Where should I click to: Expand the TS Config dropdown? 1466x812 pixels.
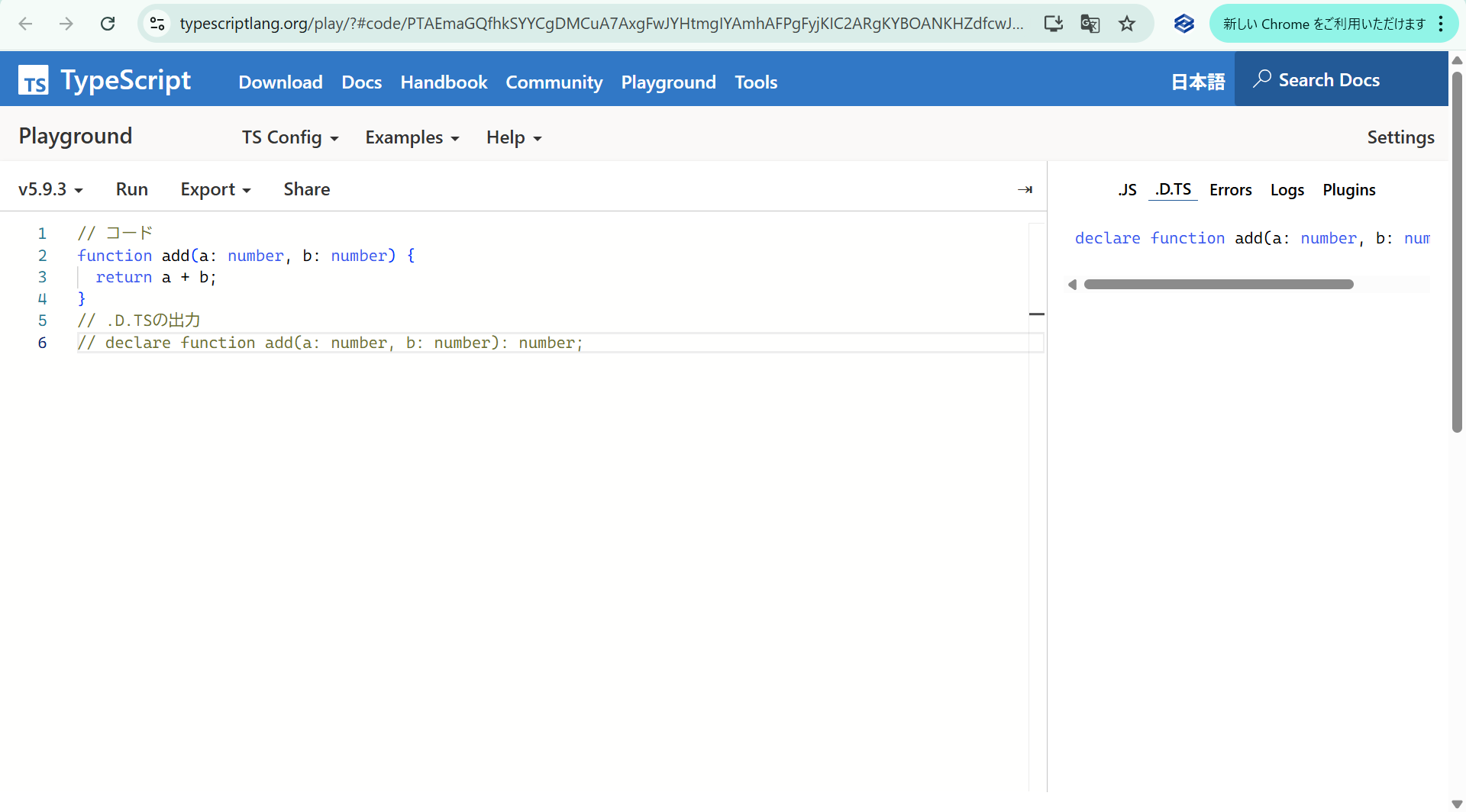pyautogui.click(x=290, y=137)
